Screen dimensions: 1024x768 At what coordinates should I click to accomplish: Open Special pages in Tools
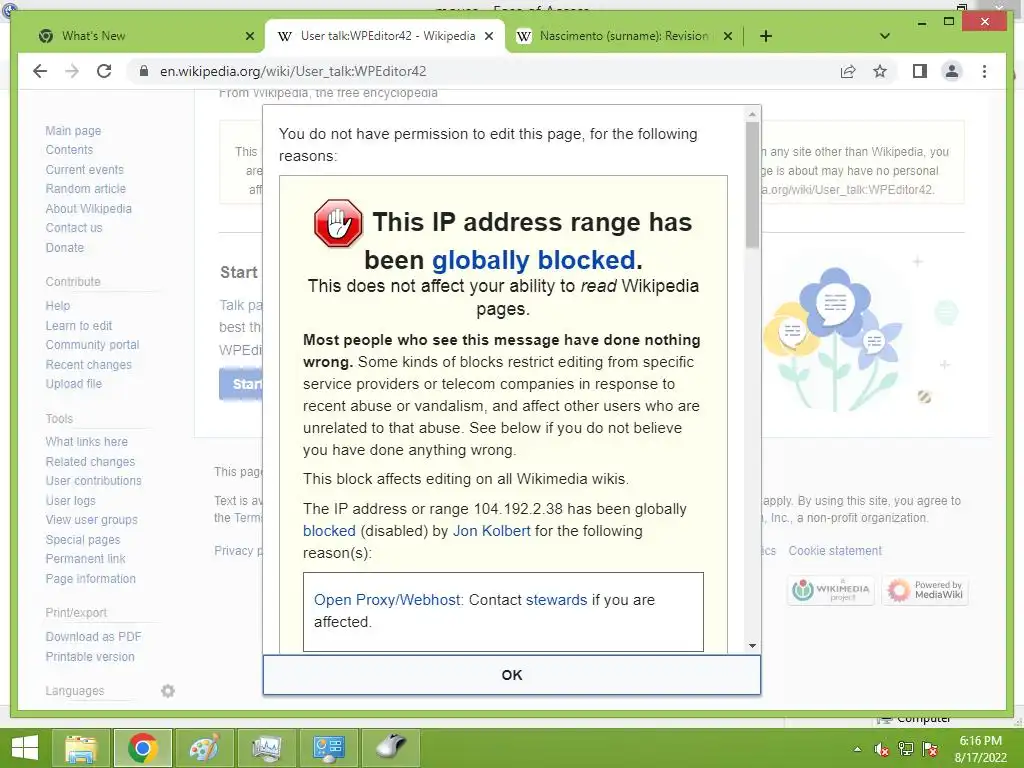pos(83,539)
